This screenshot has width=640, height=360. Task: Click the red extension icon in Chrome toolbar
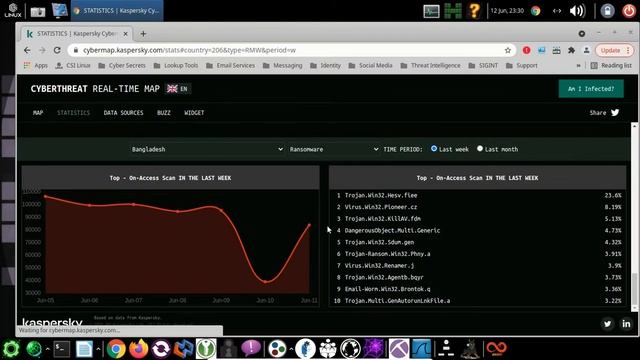(527, 50)
